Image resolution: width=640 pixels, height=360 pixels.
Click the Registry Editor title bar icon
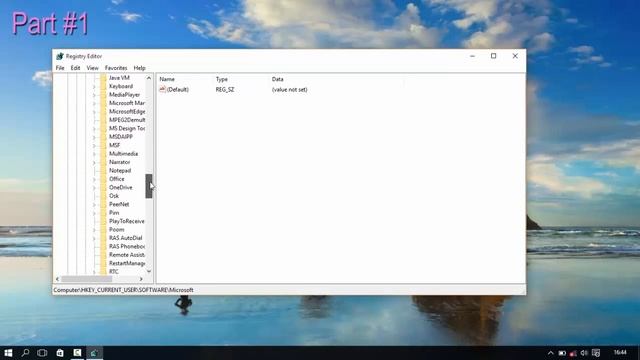point(60,56)
